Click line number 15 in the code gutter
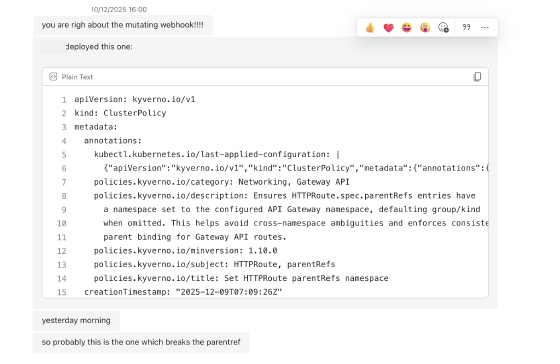 pos(62,292)
